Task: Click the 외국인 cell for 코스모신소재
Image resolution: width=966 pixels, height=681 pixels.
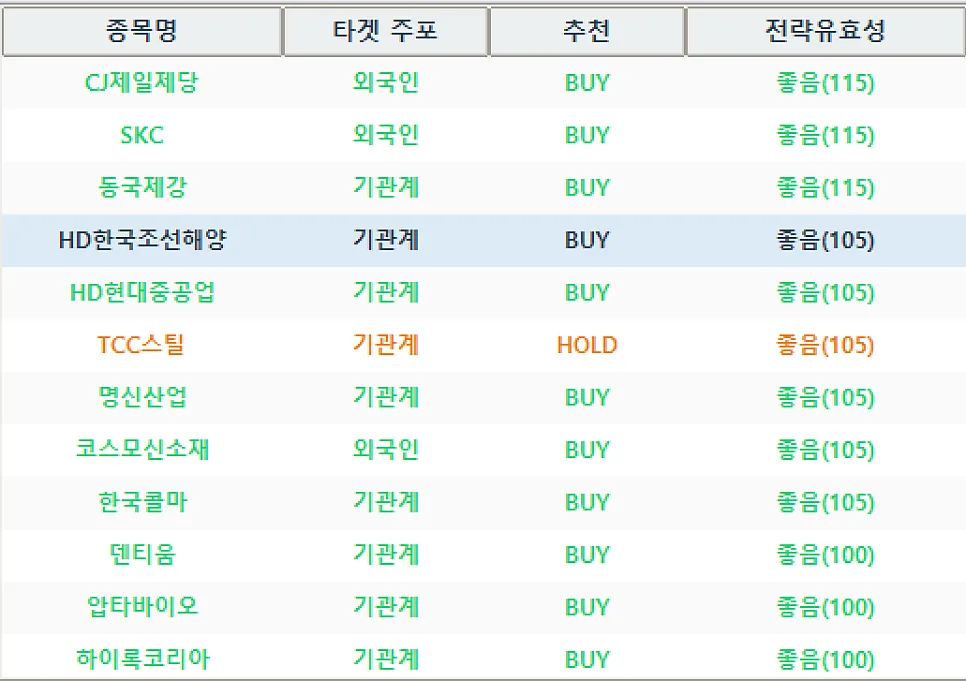Action: (x=386, y=449)
